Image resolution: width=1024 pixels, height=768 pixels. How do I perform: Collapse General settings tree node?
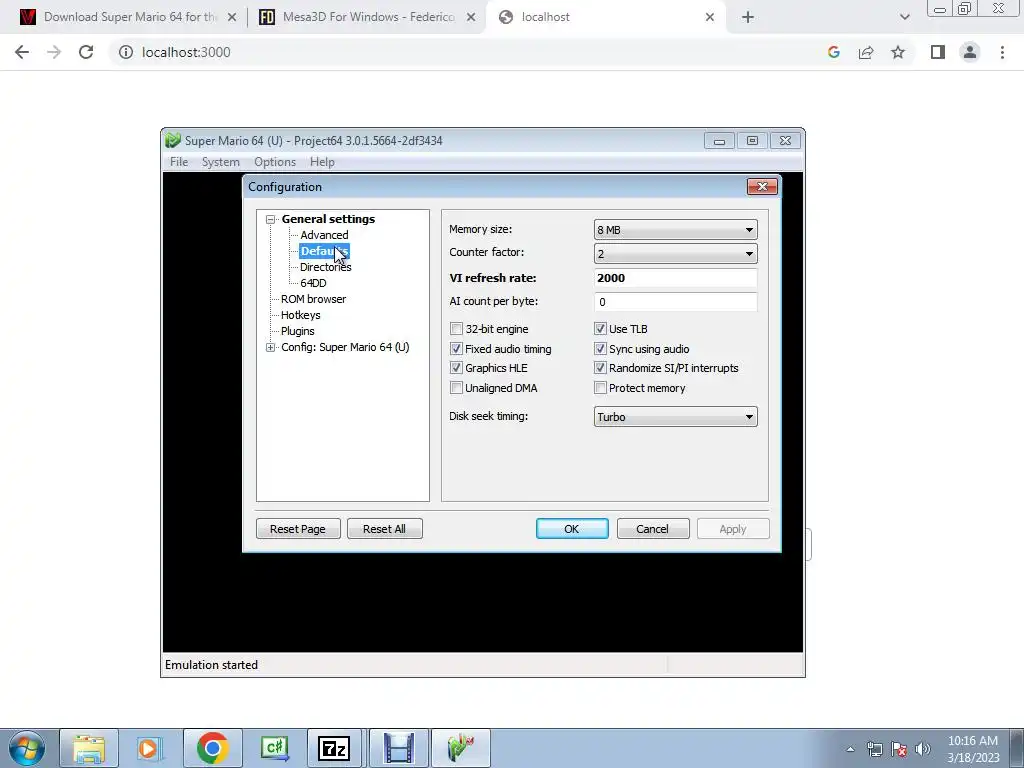pos(270,219)
